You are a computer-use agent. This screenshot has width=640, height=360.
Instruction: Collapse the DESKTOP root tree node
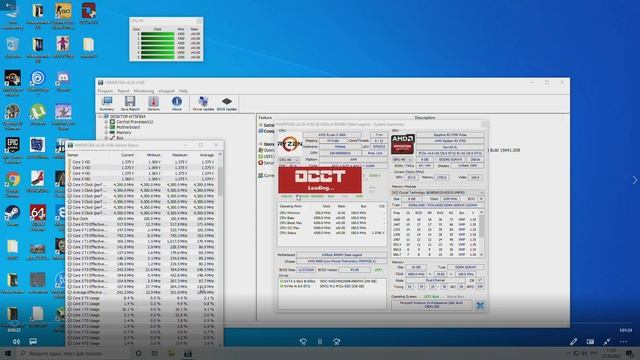point(100,117)
